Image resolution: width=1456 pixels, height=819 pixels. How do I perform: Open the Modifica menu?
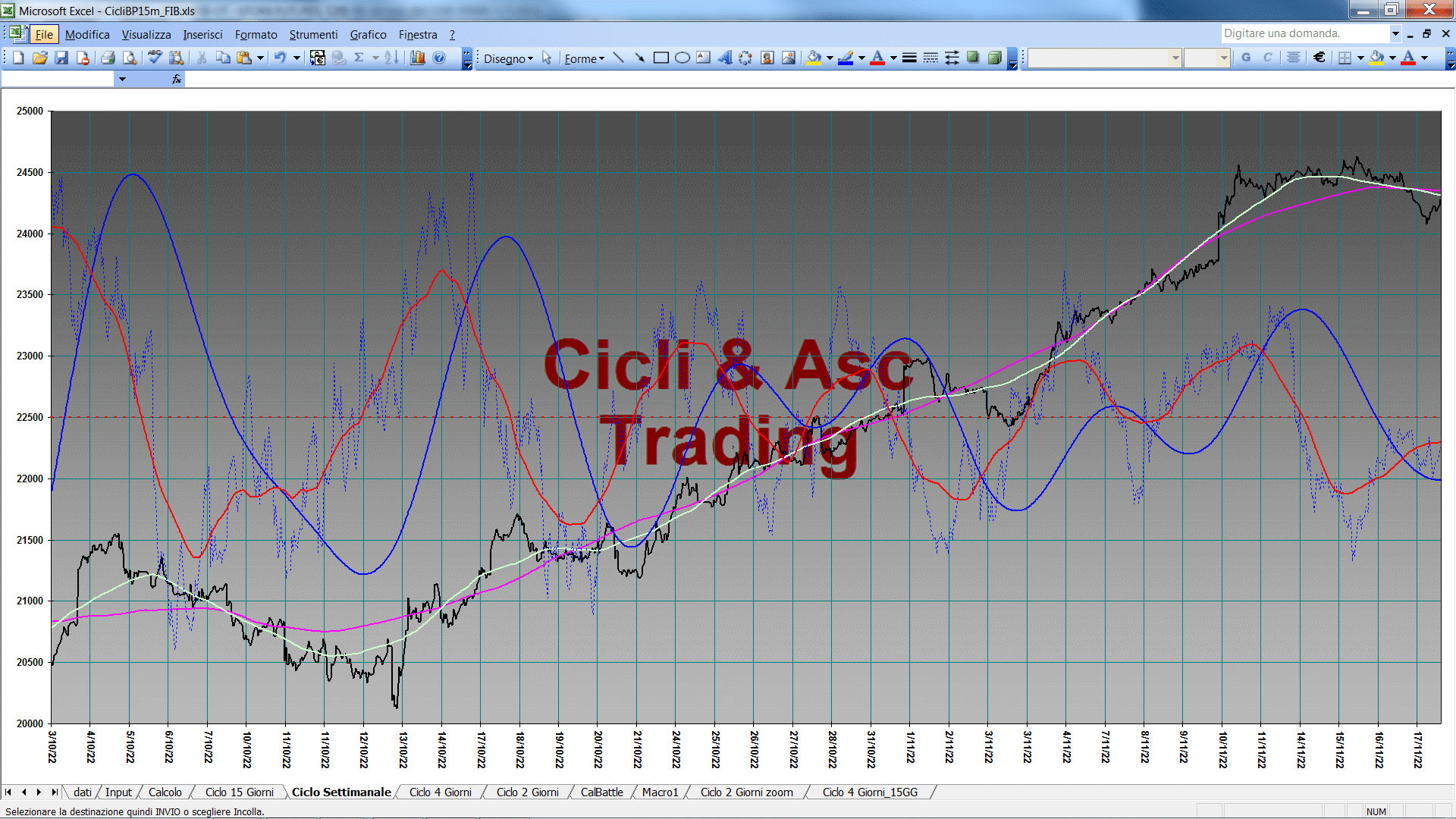click(x=87, y=35)
